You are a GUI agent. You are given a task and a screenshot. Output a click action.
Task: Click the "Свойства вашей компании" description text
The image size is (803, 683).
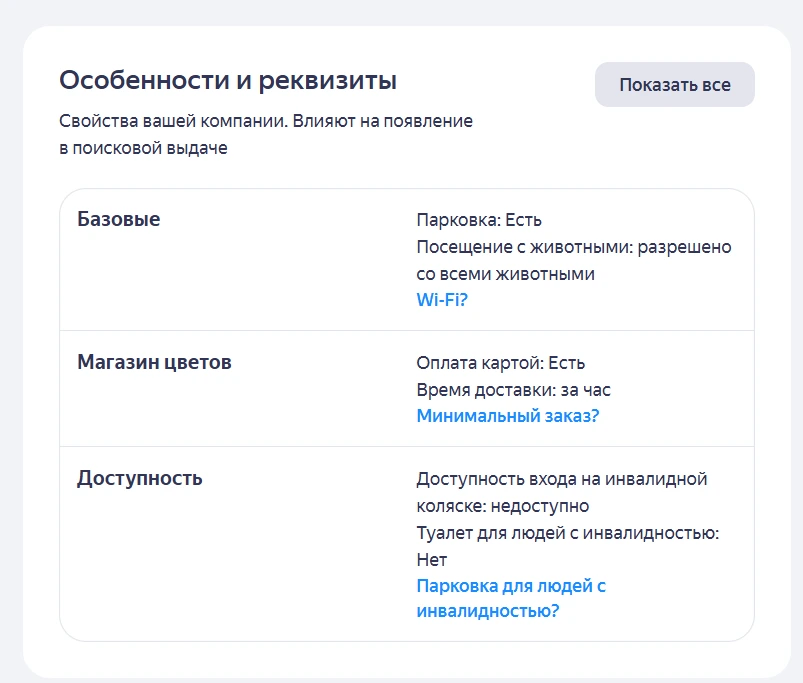(x=266, y=134)
